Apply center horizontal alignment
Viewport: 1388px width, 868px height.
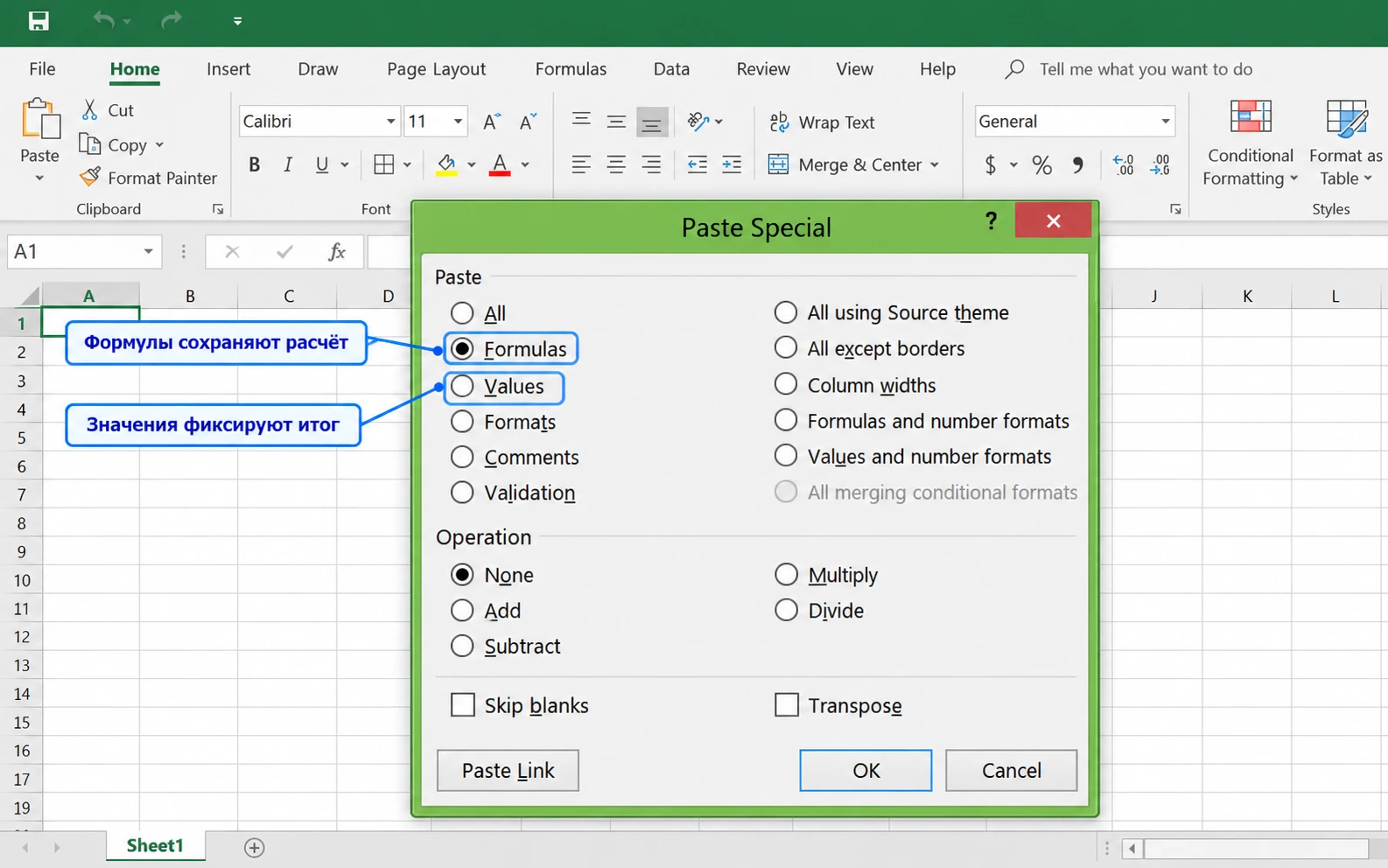[x=616, y=164]
